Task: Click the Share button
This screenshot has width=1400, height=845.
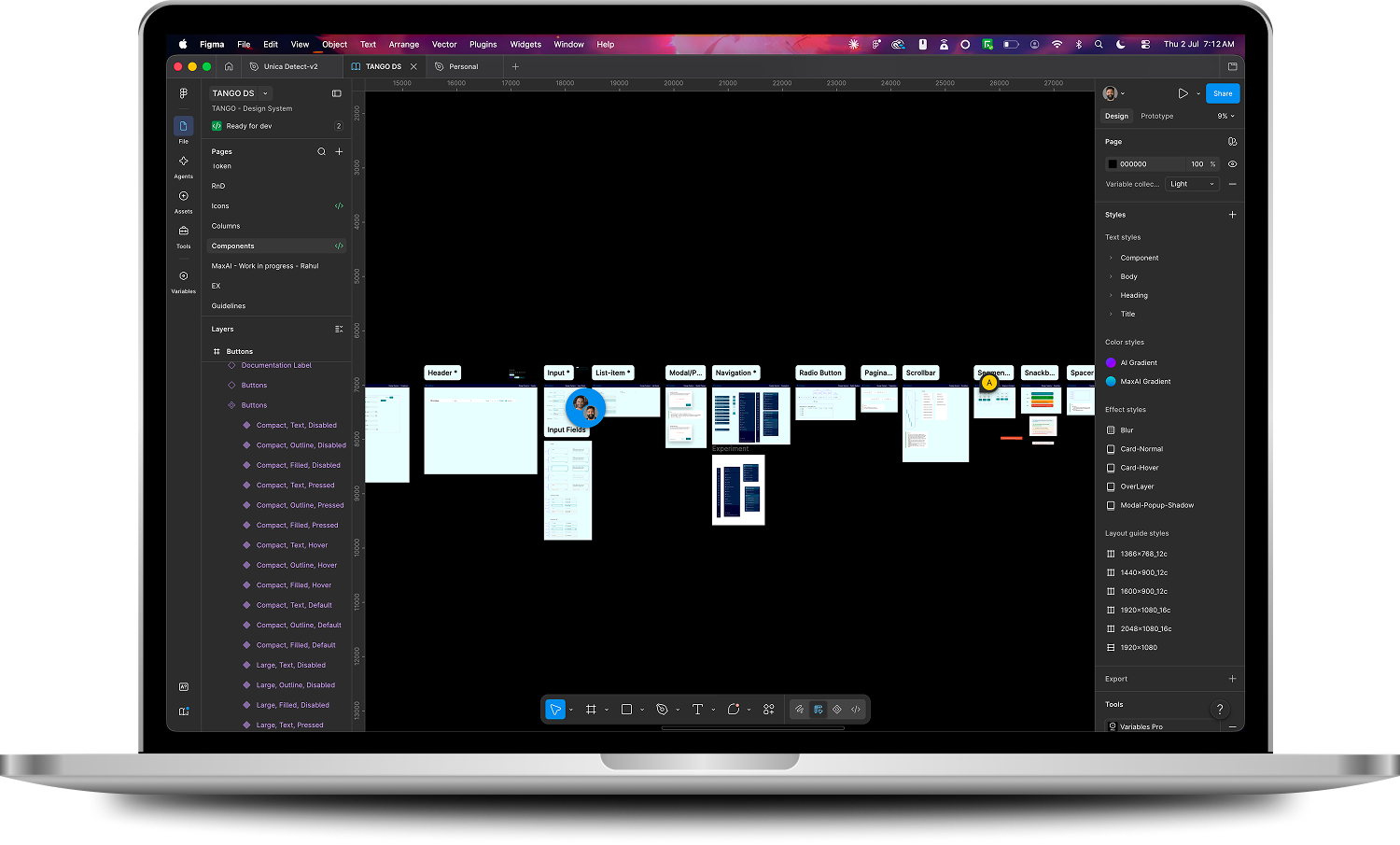Action: point(1223,93)
